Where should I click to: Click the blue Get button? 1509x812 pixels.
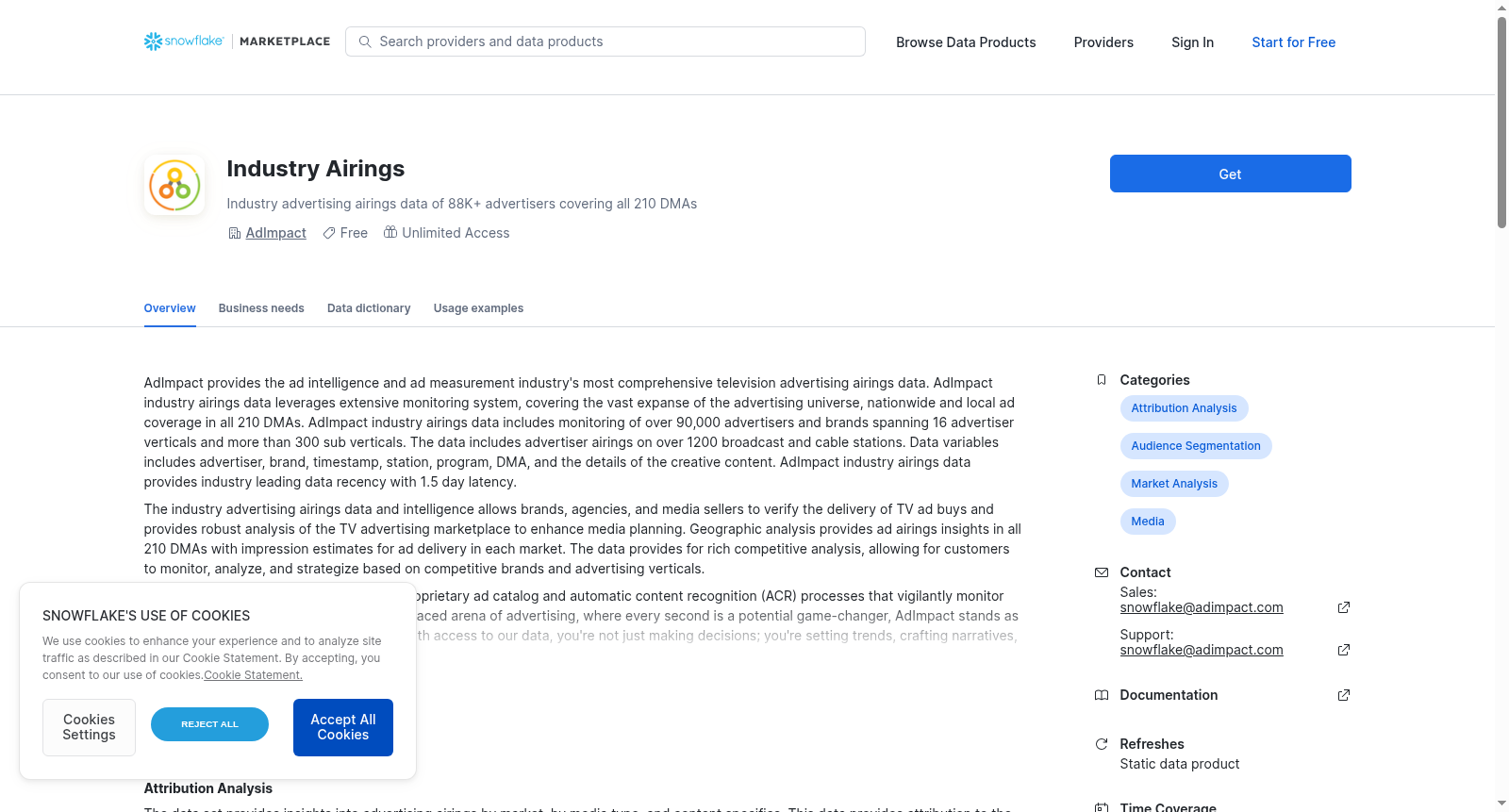click(1231, 174)
